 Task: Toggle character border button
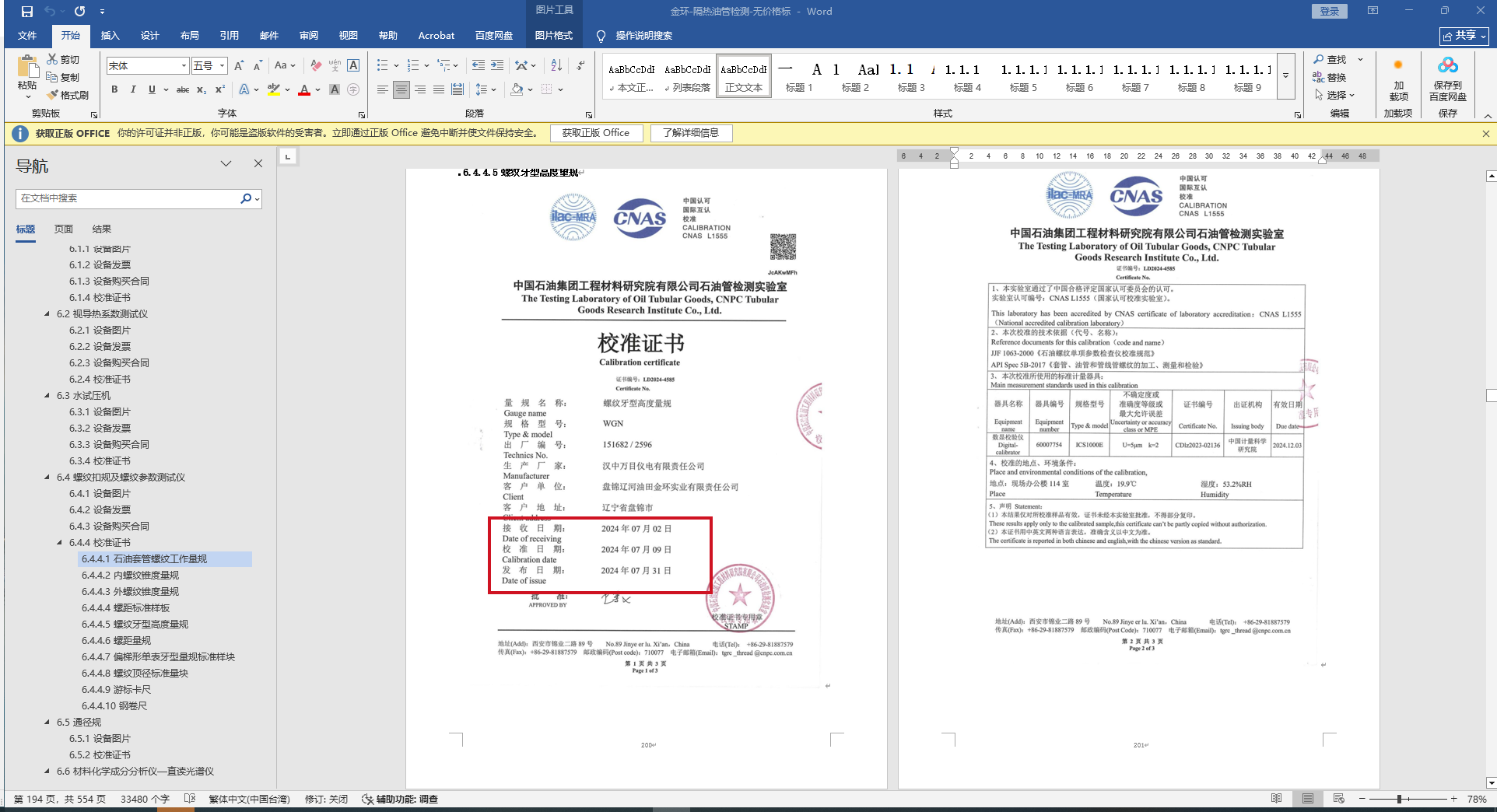point(353,66)
